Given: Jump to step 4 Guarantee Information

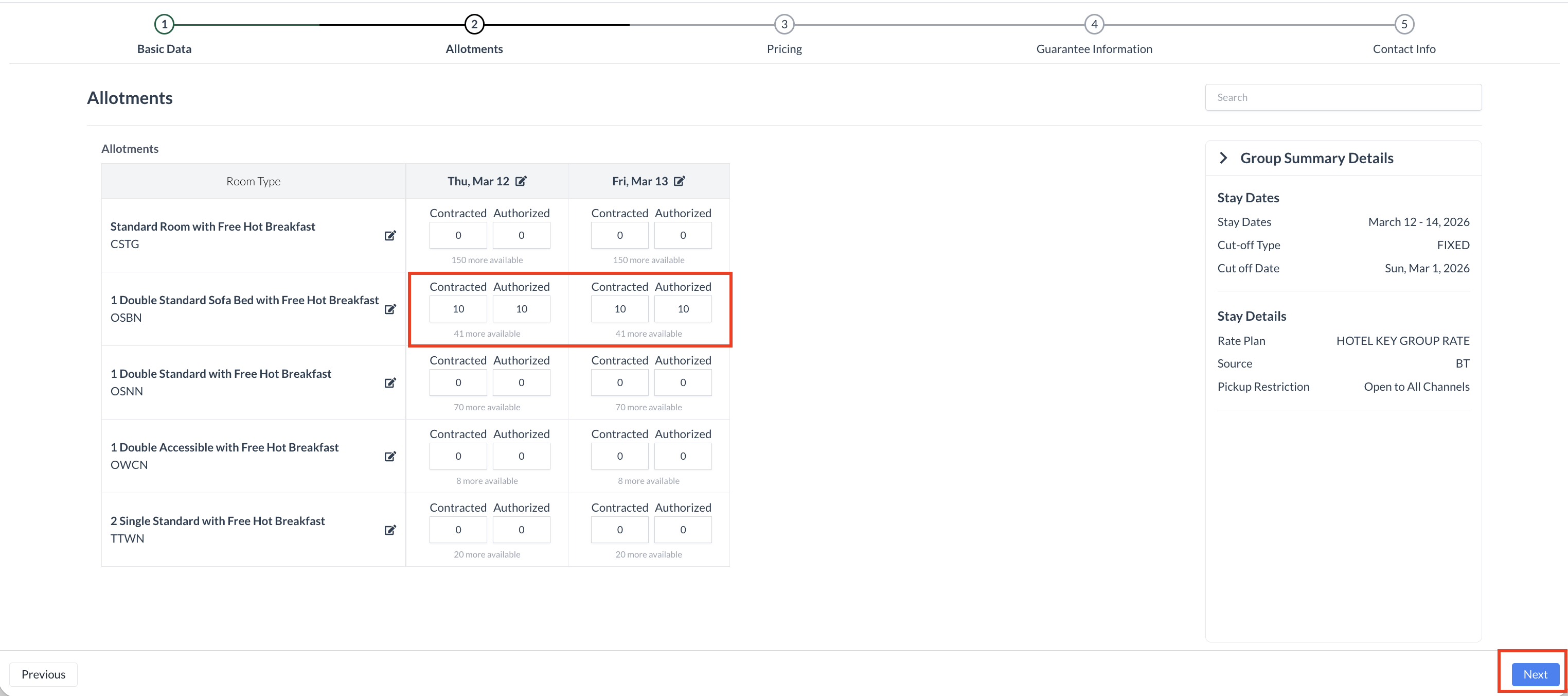Looking at the screenshot, I should pyautogui.click(x=1094, y=24).
